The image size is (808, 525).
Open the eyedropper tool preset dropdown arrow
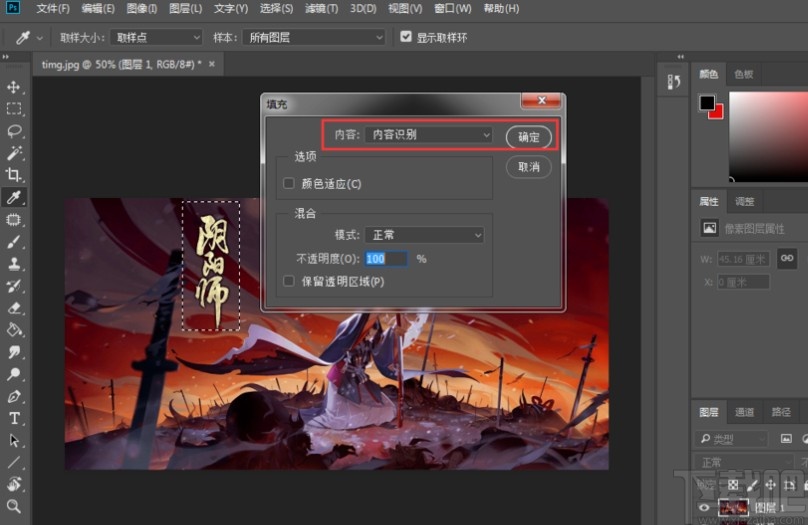click(x=39, y=38)
